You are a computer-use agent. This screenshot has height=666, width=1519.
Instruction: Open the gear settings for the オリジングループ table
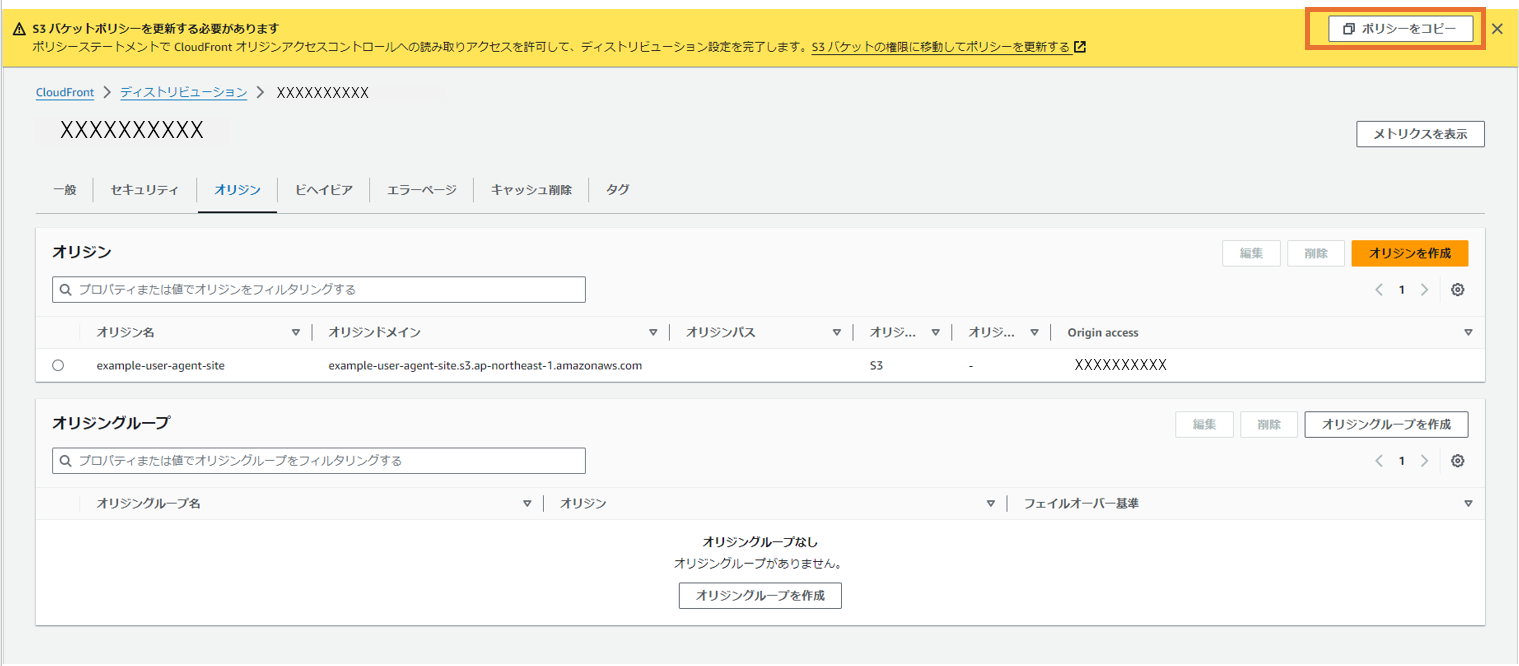coord(1457,460)
